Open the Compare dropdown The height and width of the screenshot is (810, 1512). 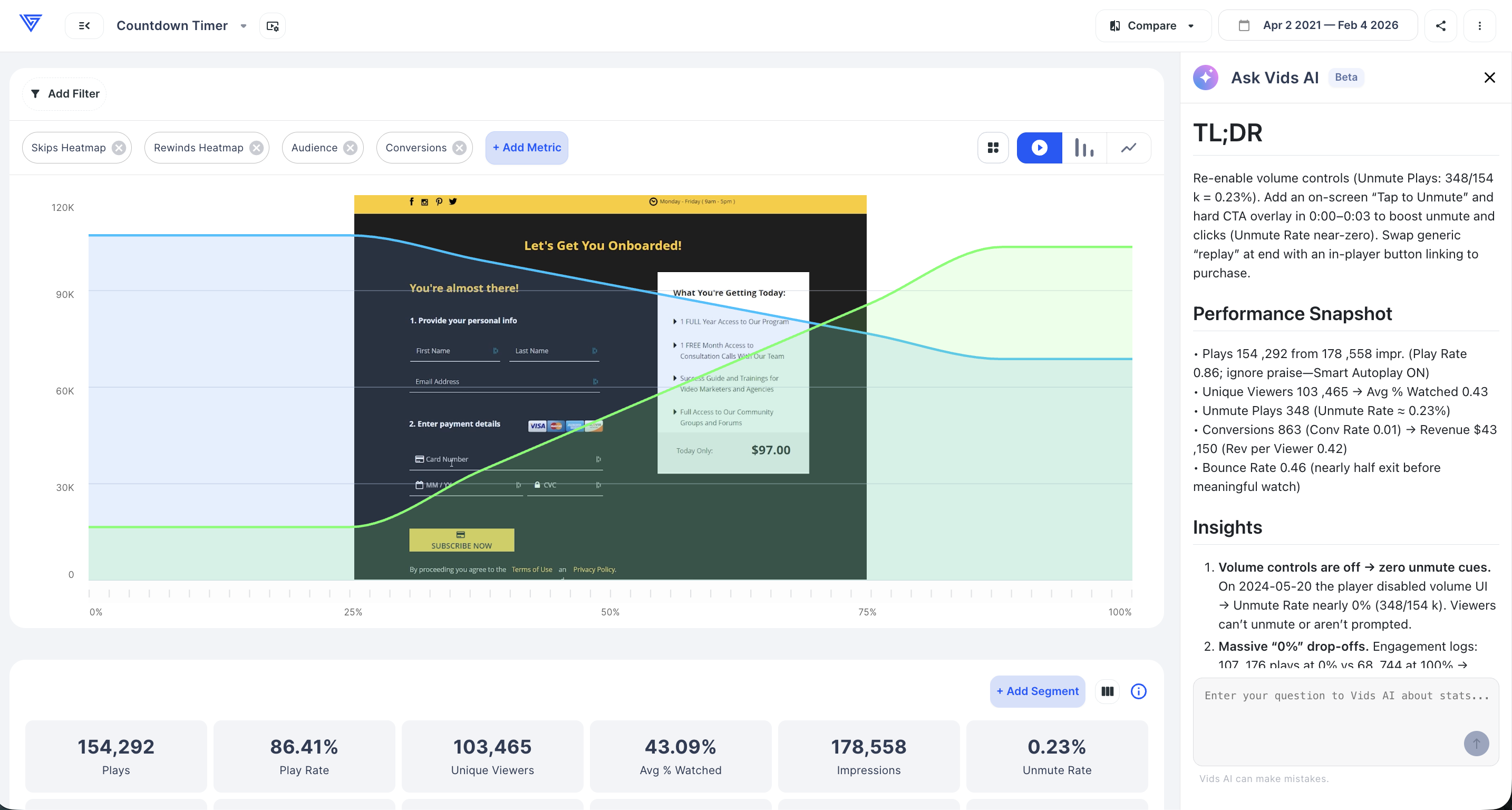pos(1153,26)
